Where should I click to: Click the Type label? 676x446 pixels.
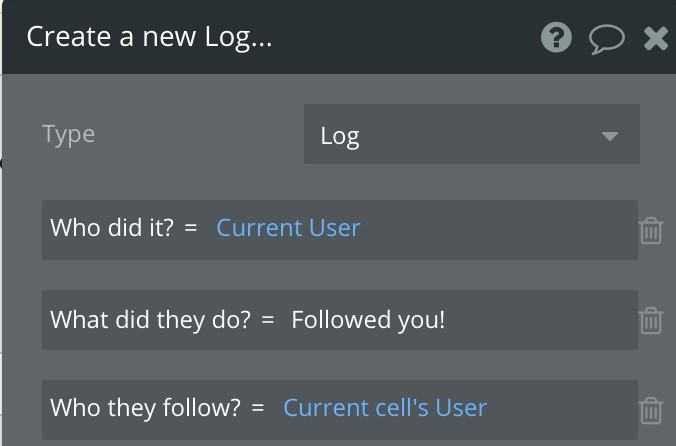(69, 134)
